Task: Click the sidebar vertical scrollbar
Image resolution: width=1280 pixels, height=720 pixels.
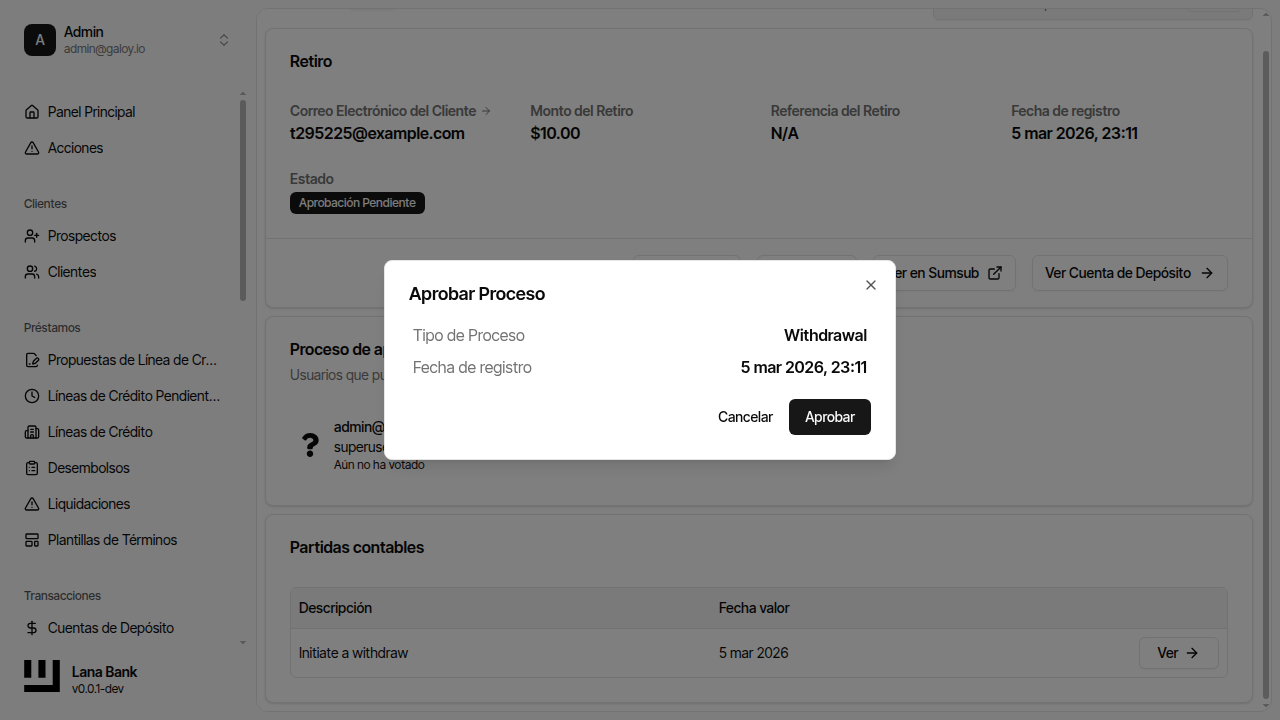Action: [x=243, y=200]
